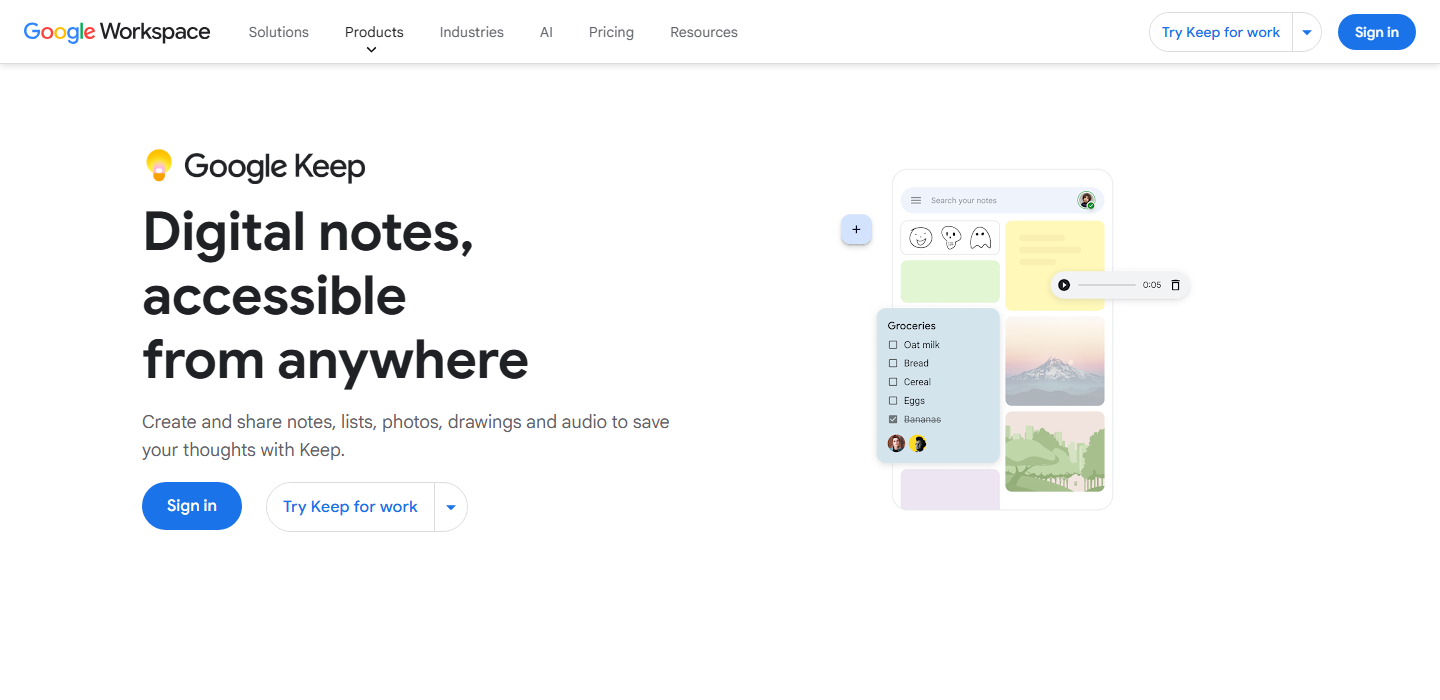
Task: Check the Bread checkbox
Action: pyautogui.click(x=893, y=363)
